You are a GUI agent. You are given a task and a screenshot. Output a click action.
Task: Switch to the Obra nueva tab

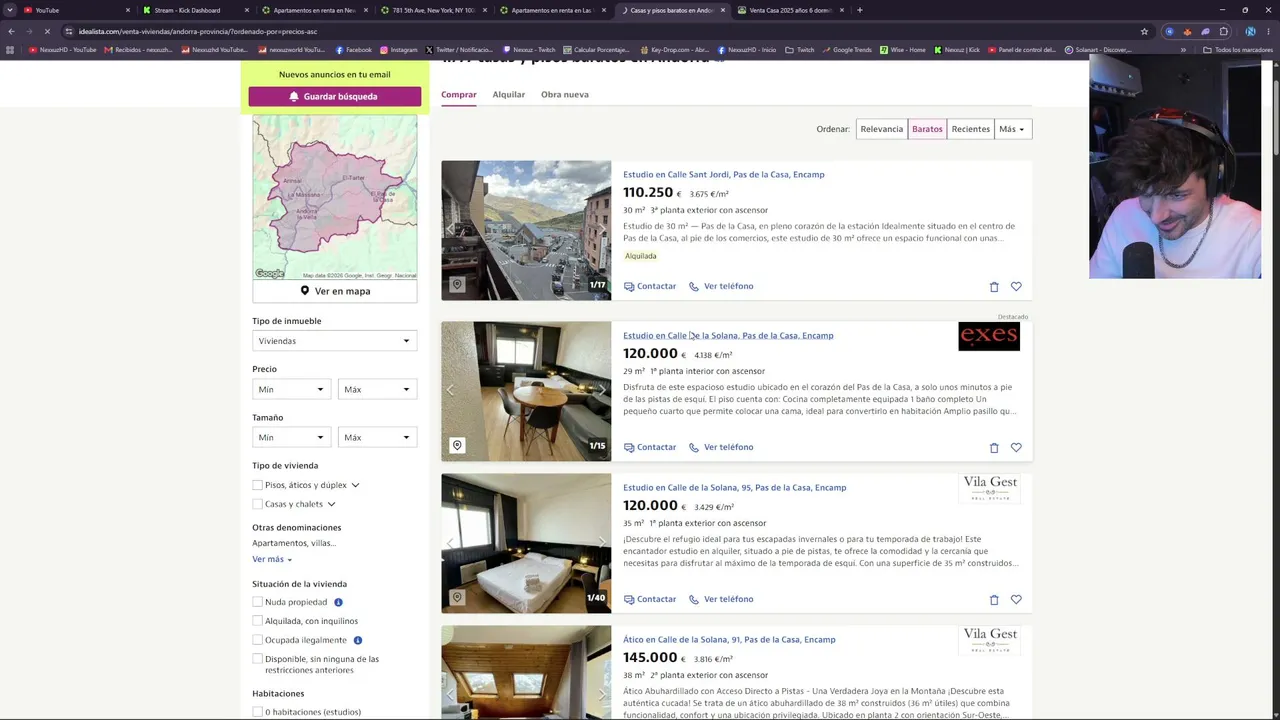565,95
